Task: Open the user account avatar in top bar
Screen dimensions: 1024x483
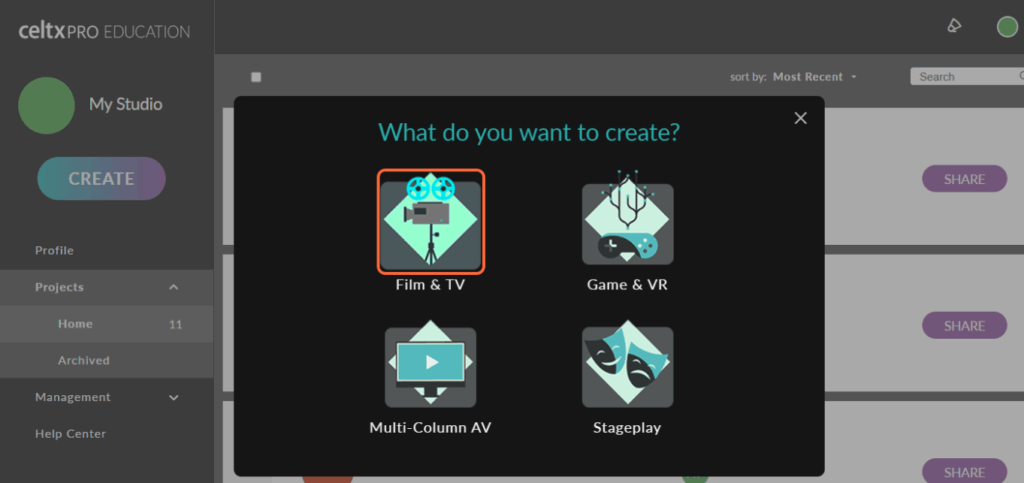Action: click(x=1007, y=27)
